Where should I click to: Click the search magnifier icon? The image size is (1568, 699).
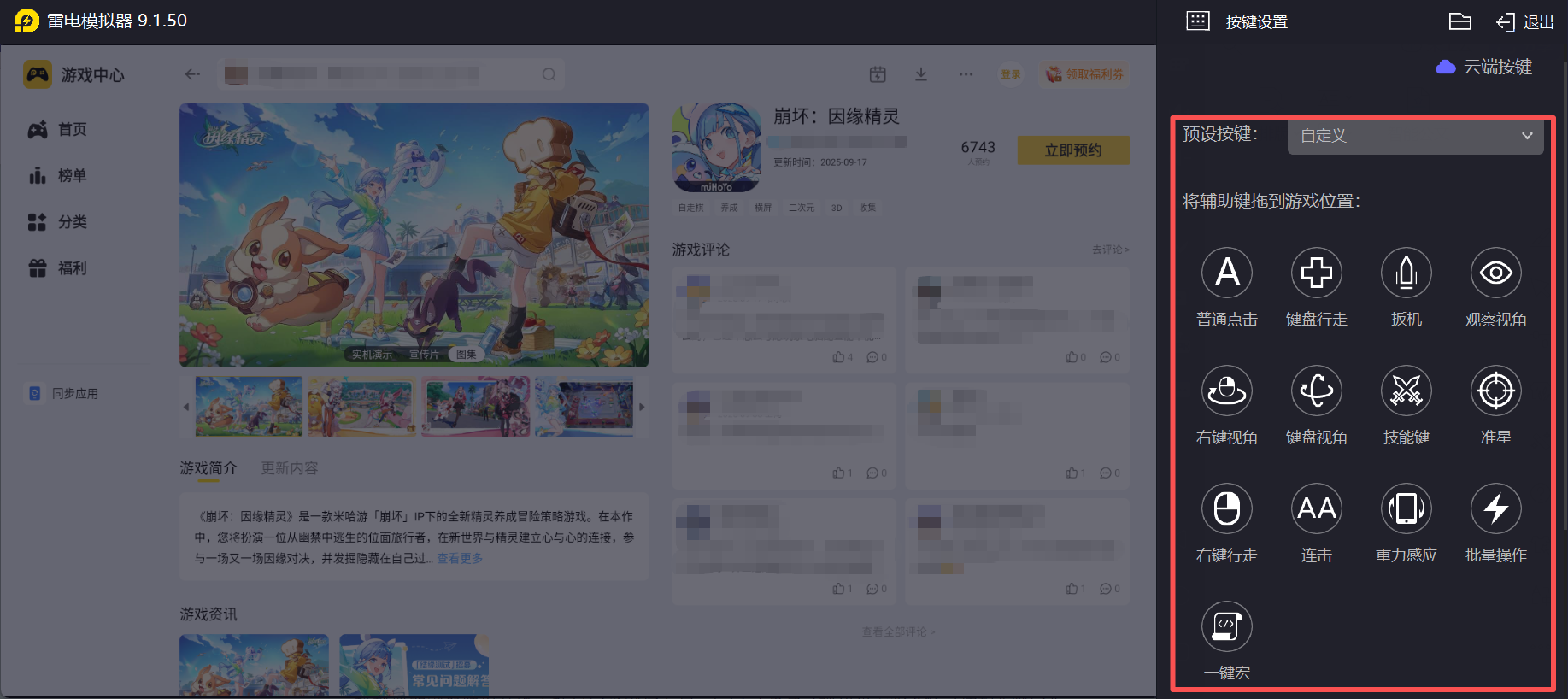(549, 74)
